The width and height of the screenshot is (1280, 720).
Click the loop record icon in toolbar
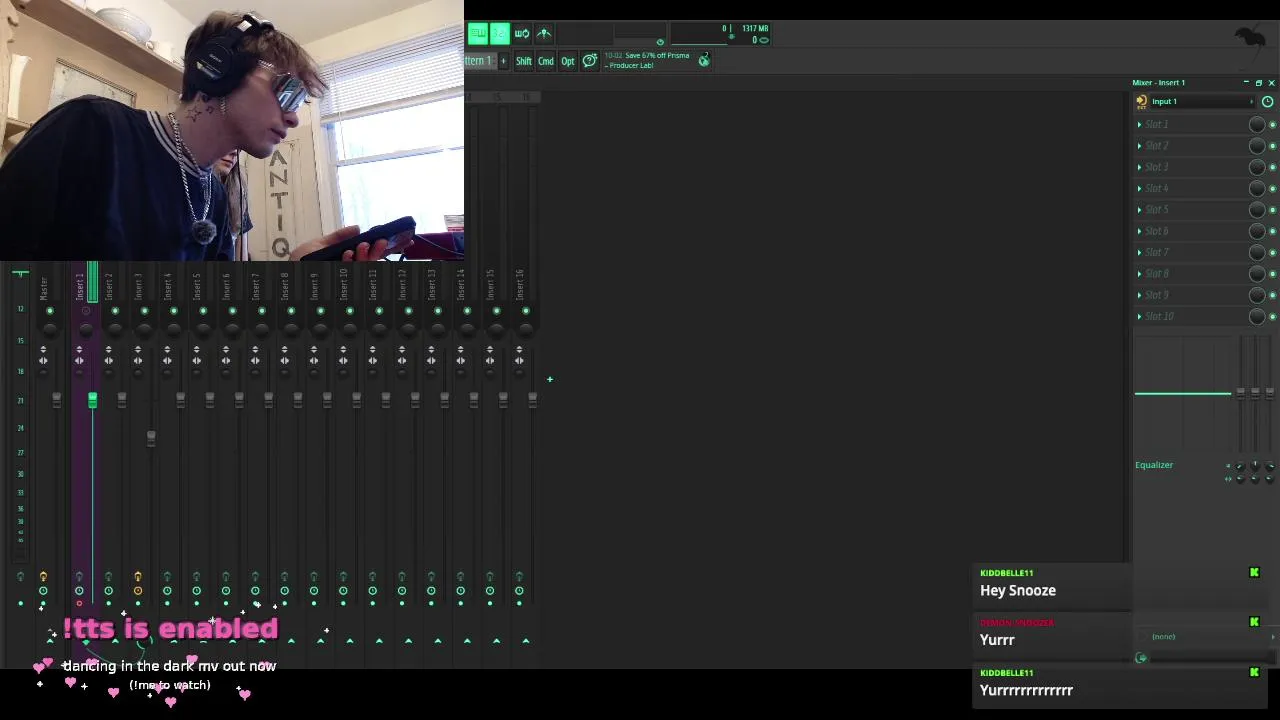[522, 34]
